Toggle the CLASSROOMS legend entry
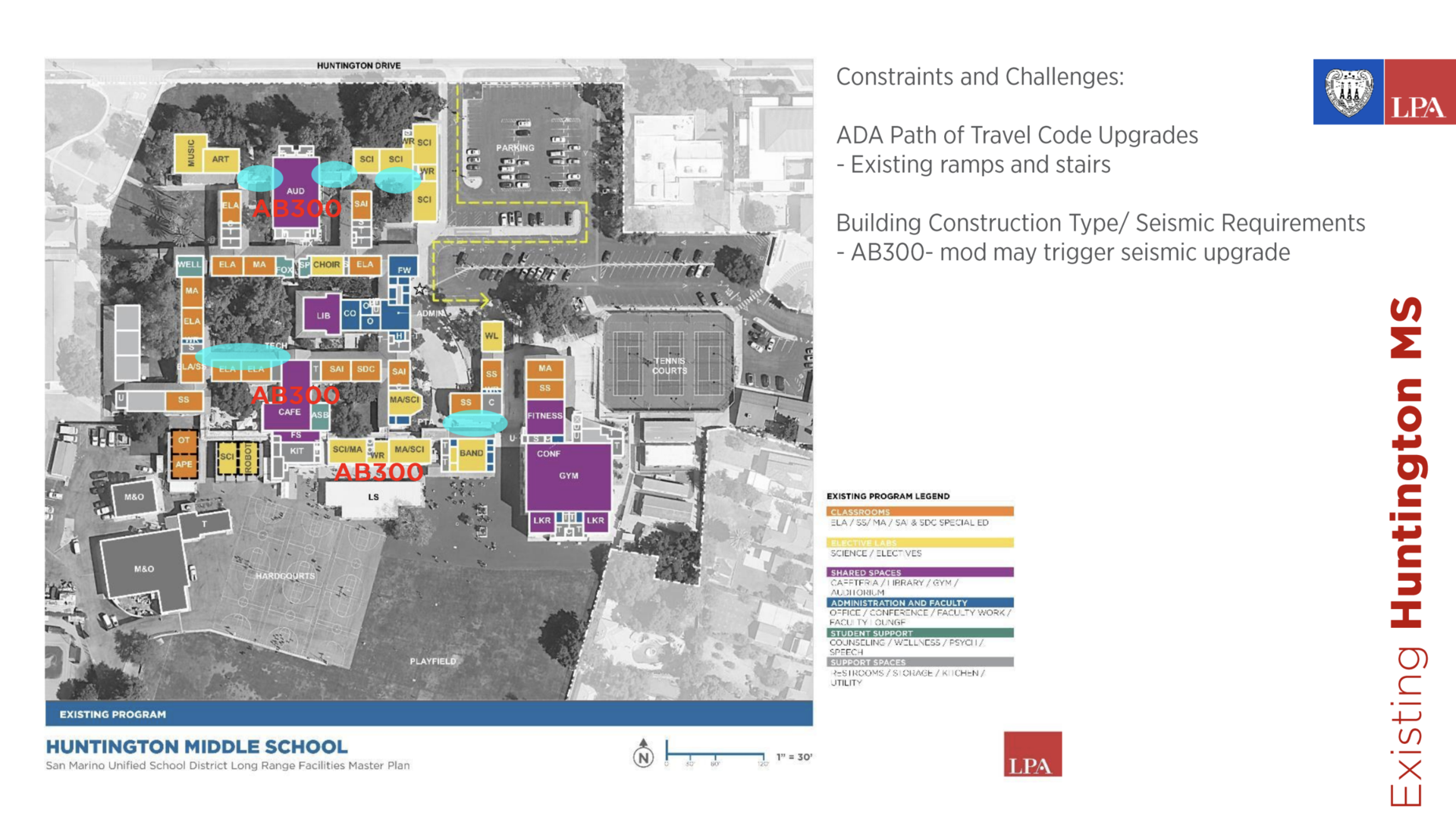Image resolution: width=1456 pixels, height=819 pixels. (x=920, y=510)
